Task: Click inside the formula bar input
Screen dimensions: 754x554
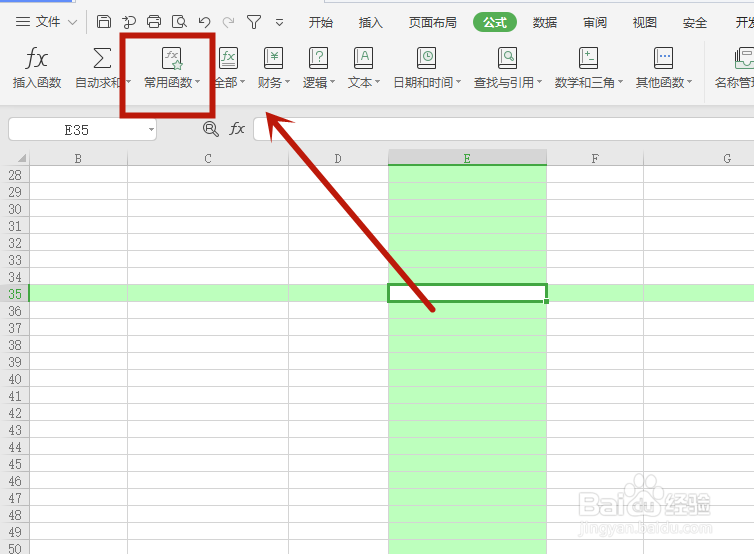Action: pos(503,129)
